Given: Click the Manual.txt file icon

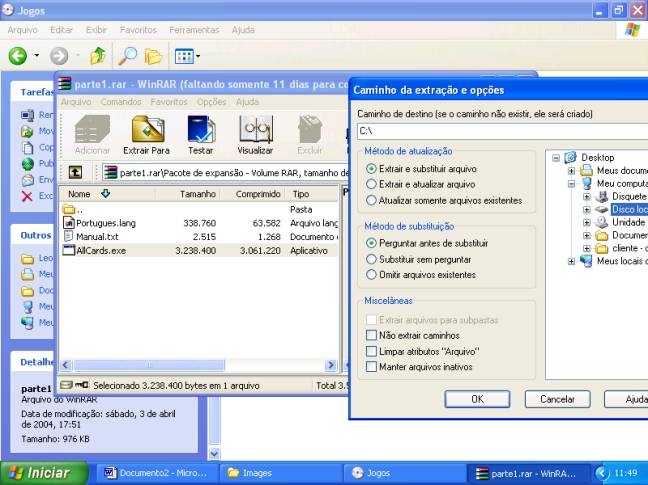Looking at the screenshot, I should point(69,236).
